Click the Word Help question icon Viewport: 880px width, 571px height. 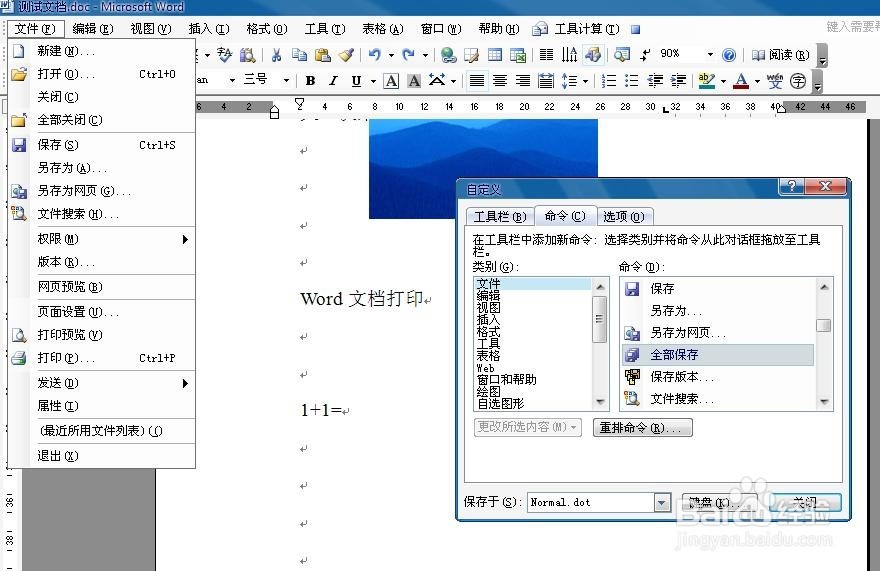pyautogui.click(x=728, y=55)
